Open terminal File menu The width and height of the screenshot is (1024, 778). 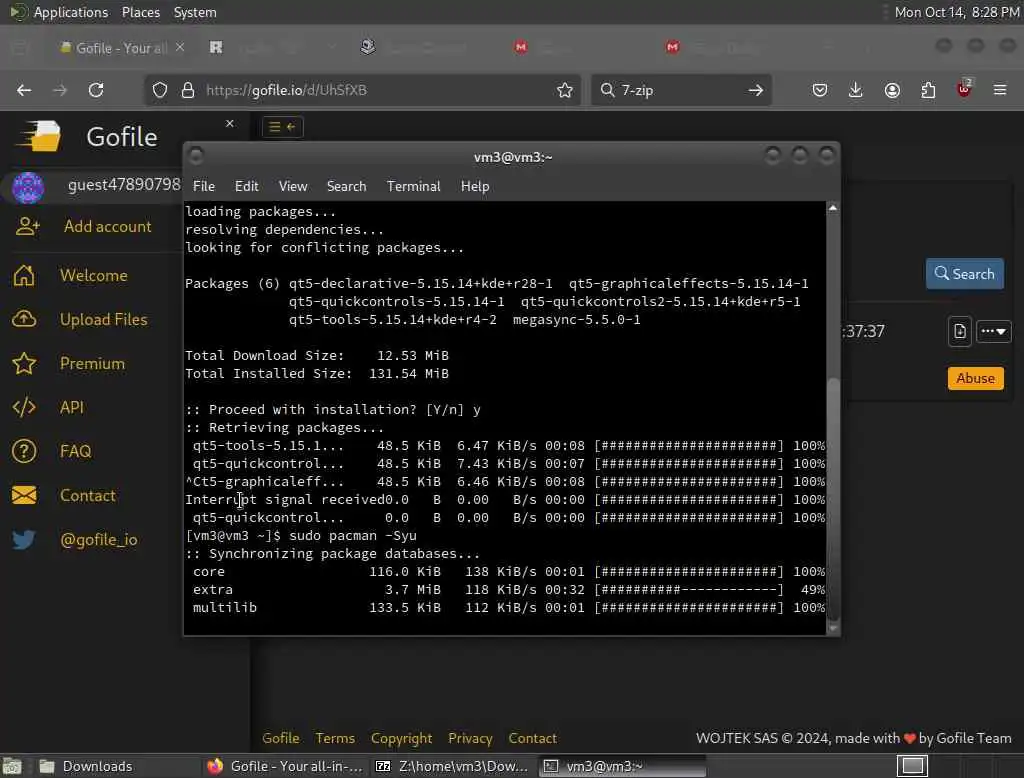click(x=204, y=186)
